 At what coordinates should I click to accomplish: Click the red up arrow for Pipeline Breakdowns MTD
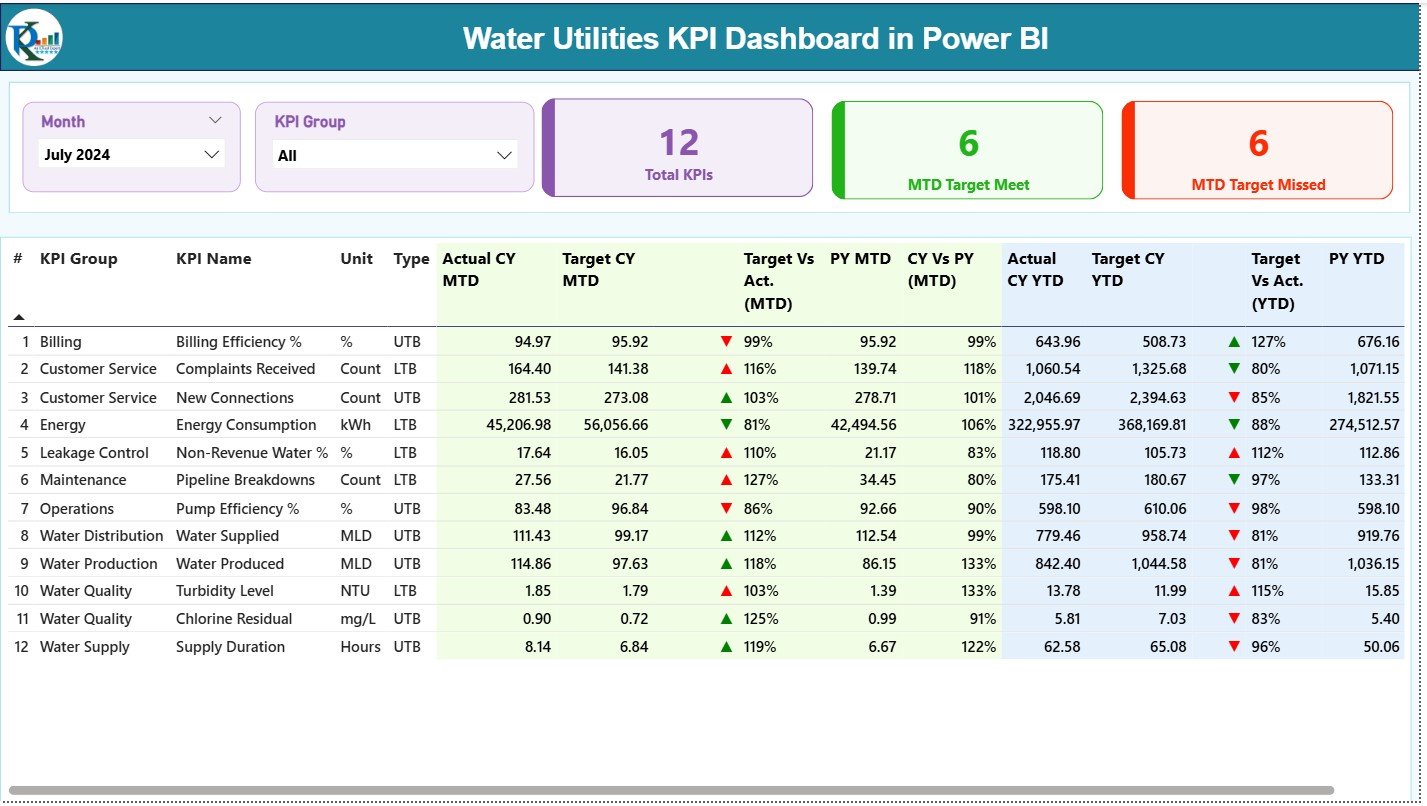pyautogui.click(x=726, y=481)
